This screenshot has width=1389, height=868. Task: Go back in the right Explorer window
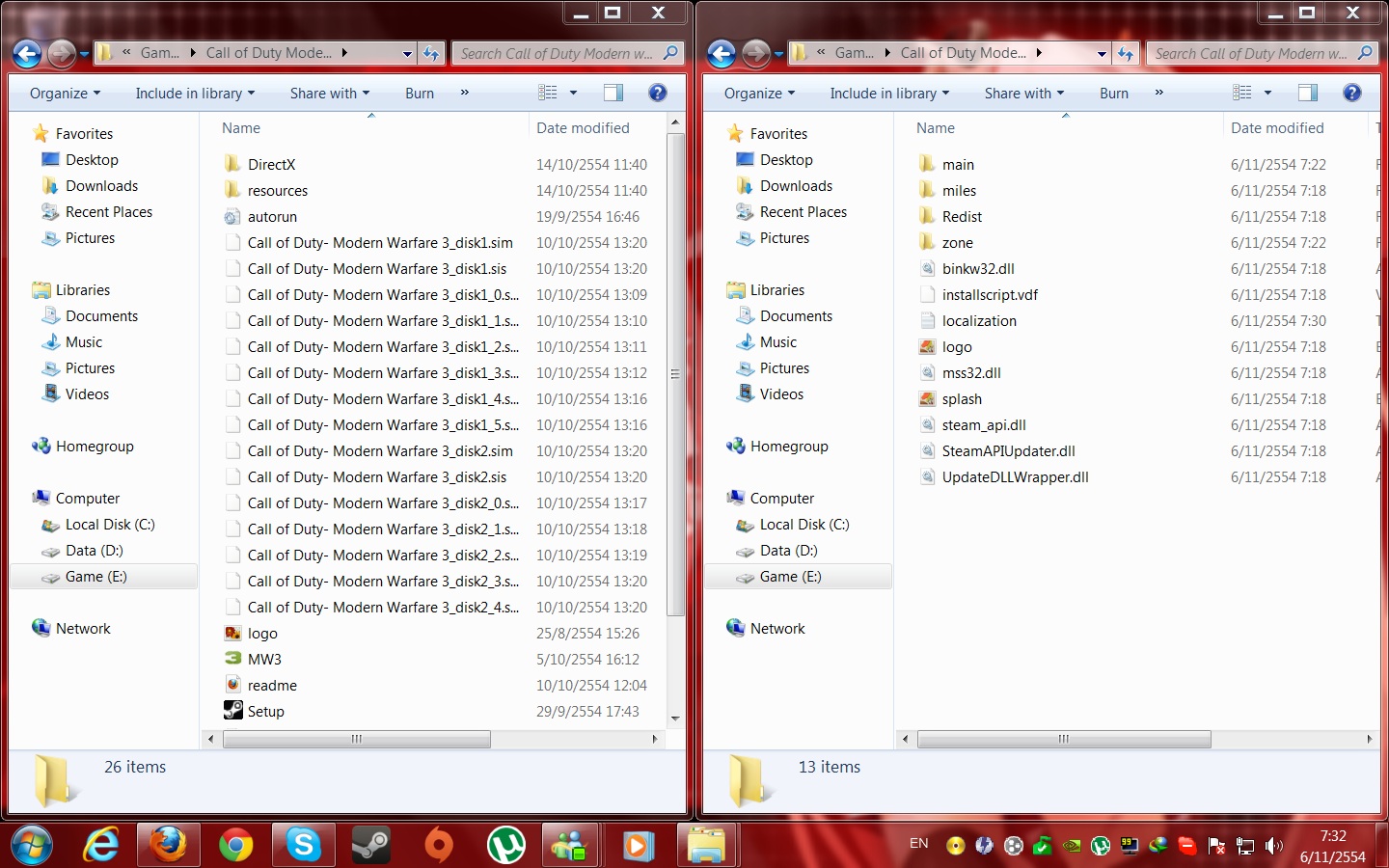[x=722, y=54]
